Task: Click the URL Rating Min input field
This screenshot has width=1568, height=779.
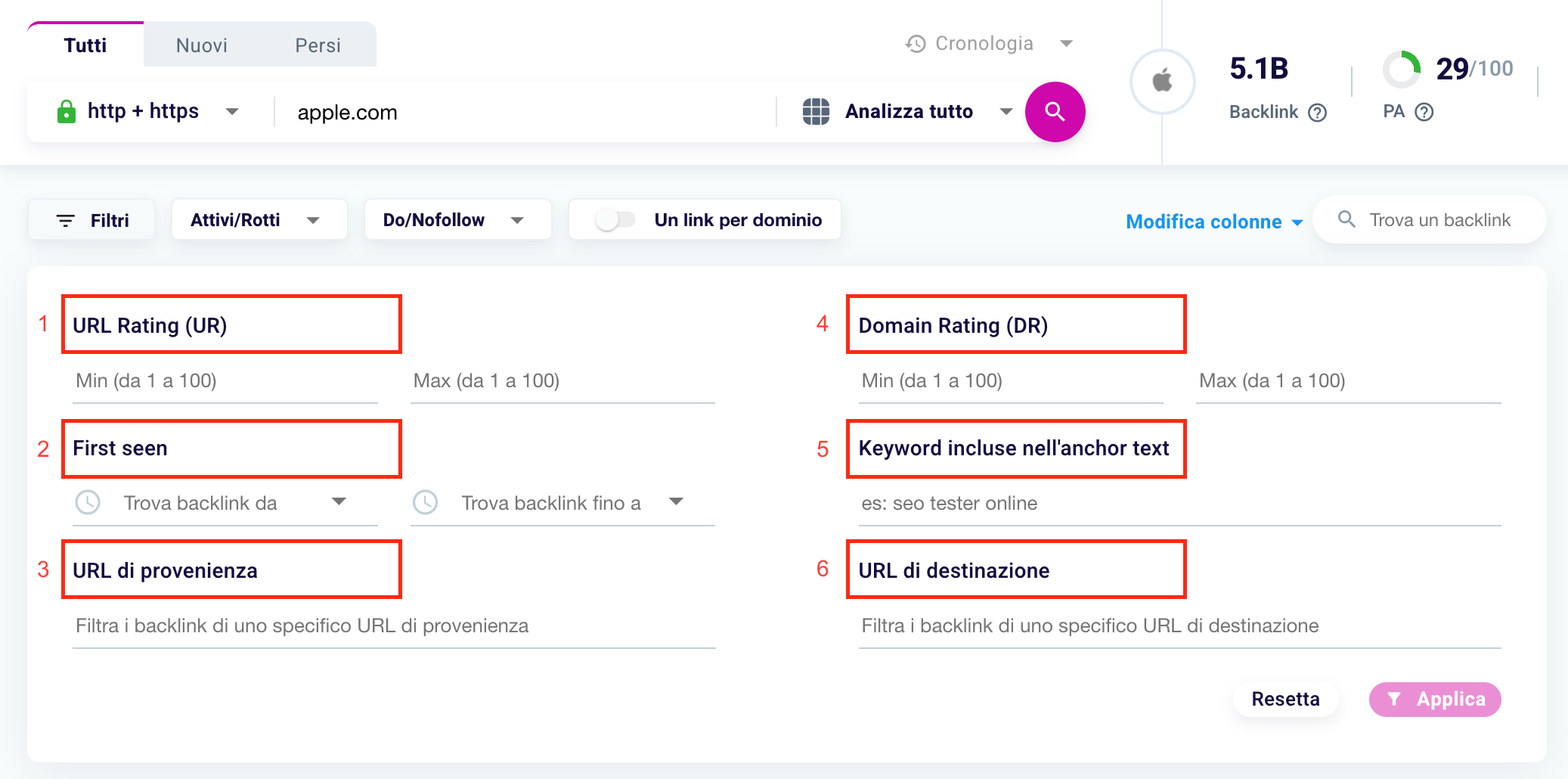Action: (225, 381)
